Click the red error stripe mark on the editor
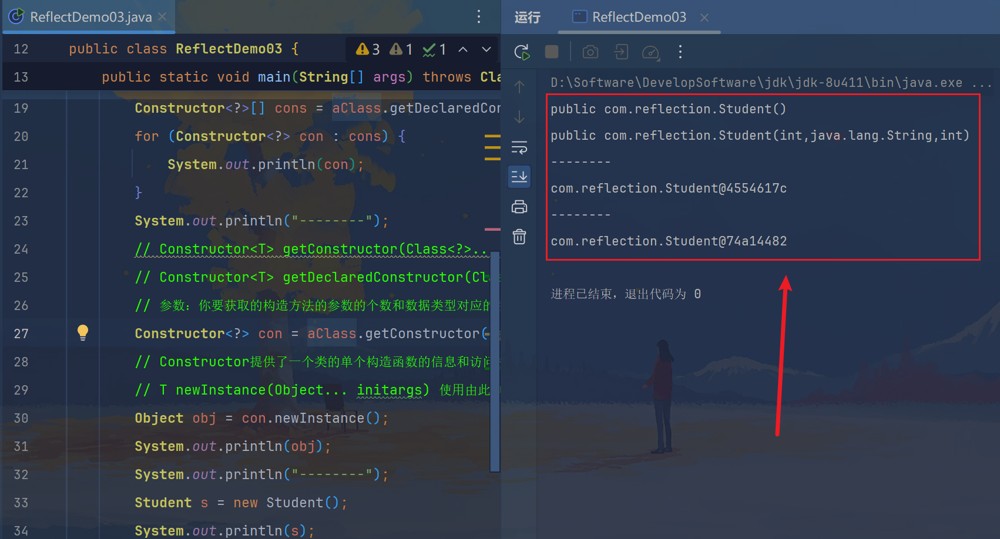The image size is (1000, 539). (x=492, y=229)
